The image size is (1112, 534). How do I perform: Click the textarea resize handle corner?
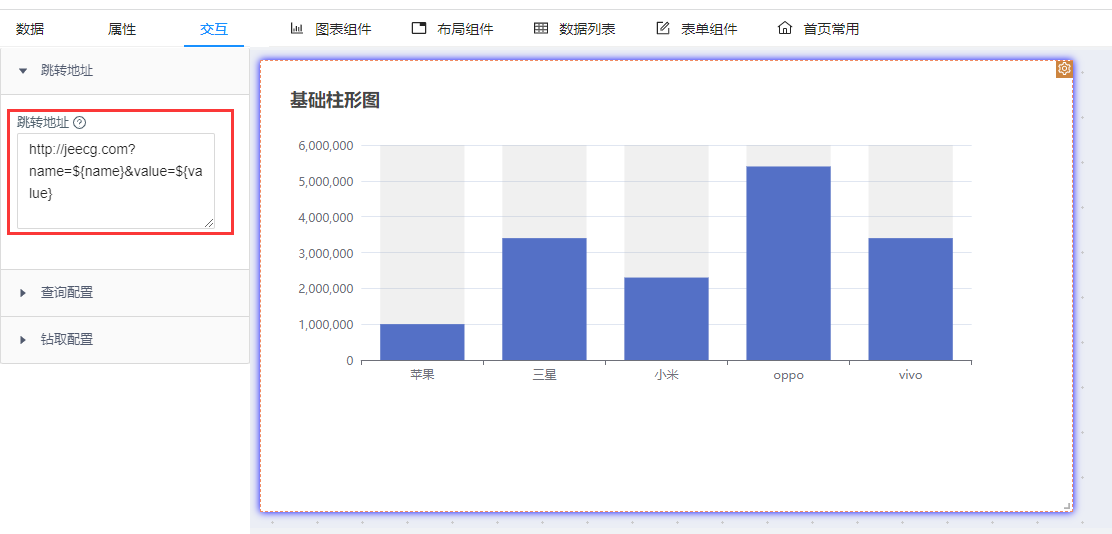tap(209, 223)
